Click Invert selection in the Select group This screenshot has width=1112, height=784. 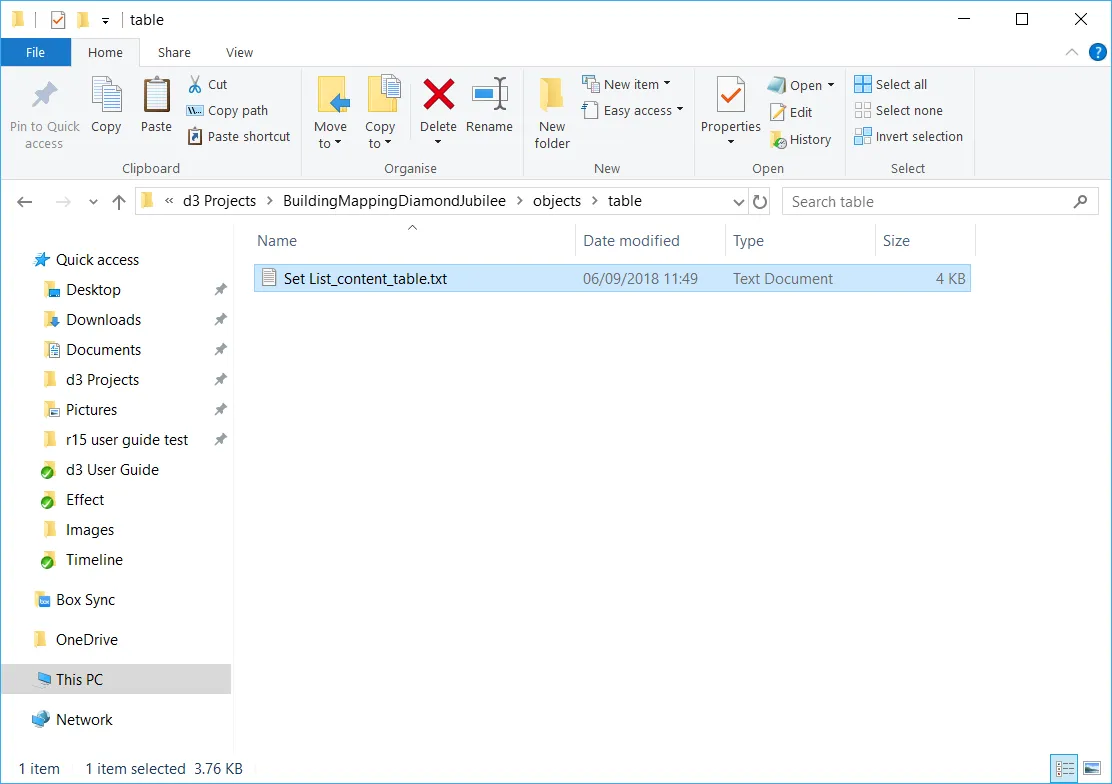[x=908, y=136]
